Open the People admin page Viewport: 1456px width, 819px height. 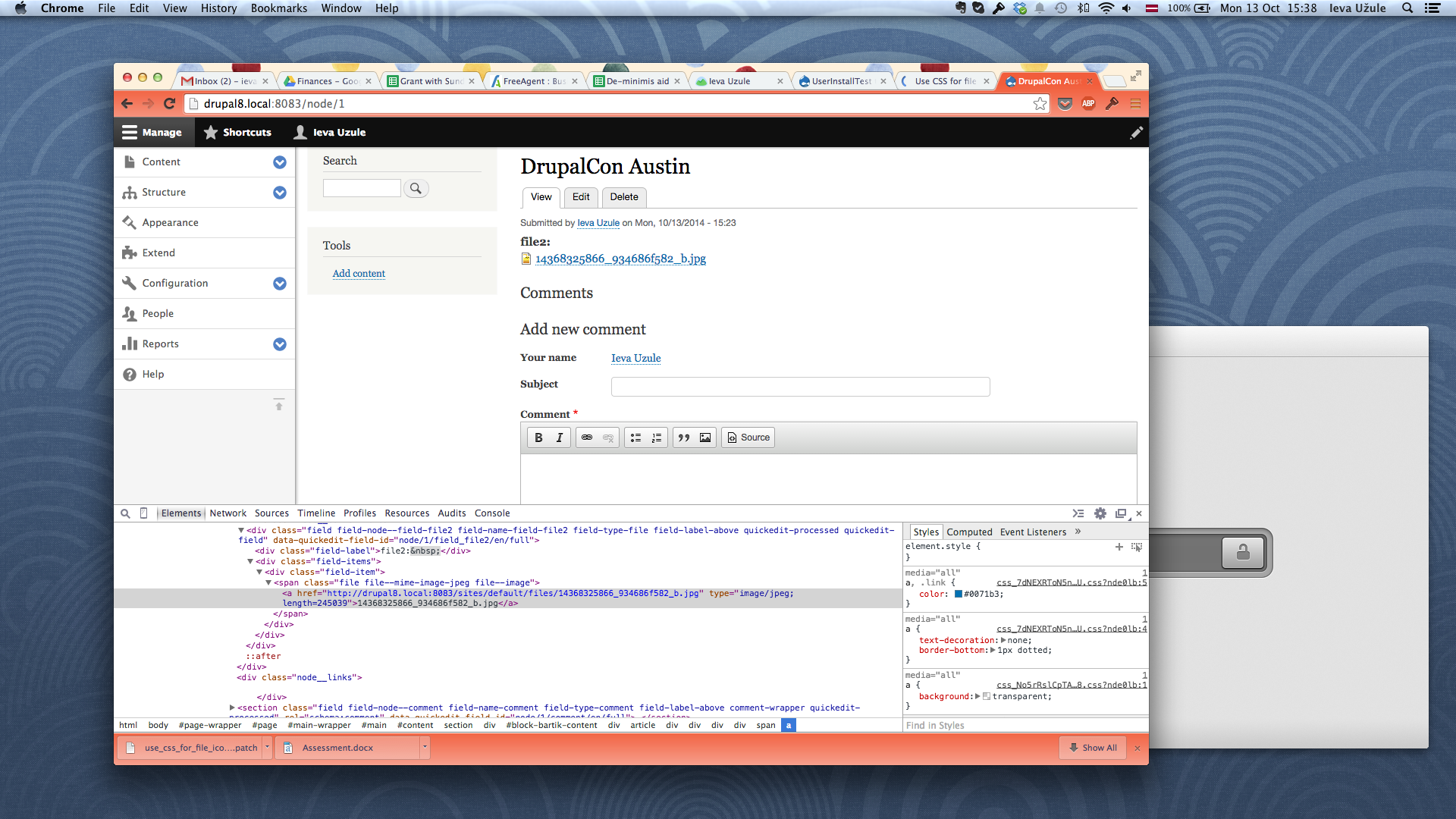click(158, 314)
